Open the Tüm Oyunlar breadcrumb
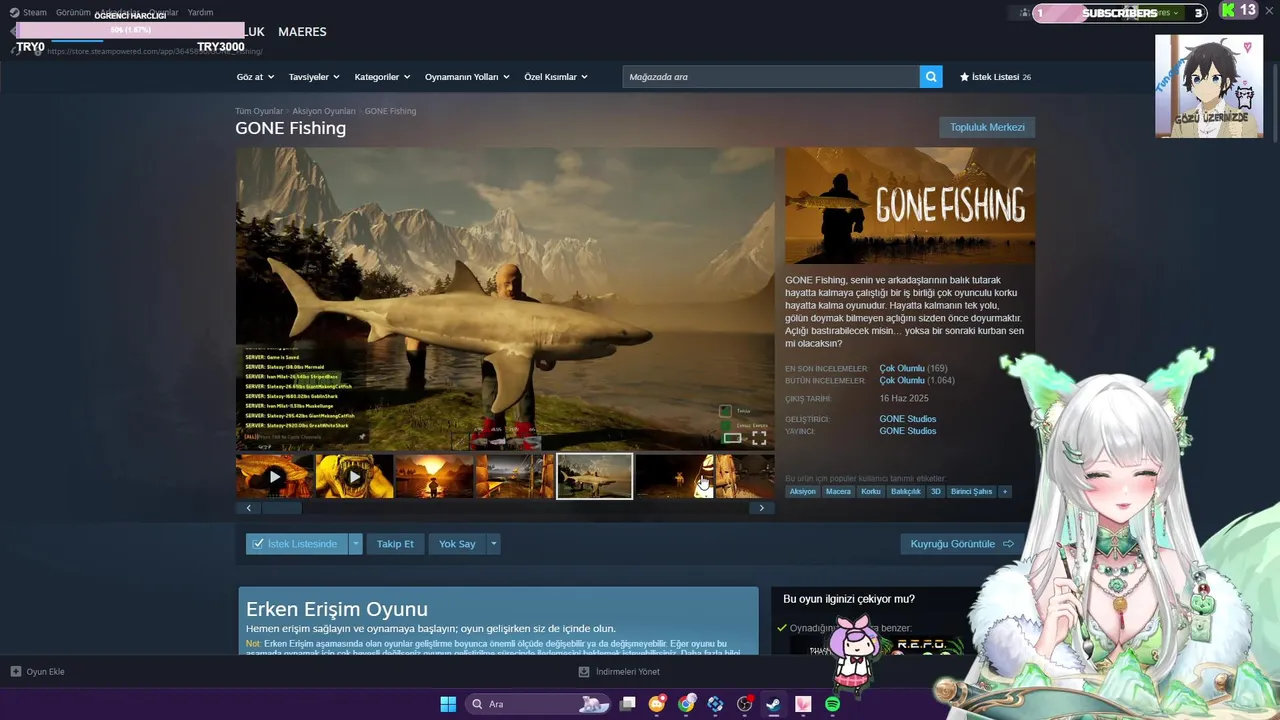The height and width of the screenshot is (720, 1280). pos(259,111)
